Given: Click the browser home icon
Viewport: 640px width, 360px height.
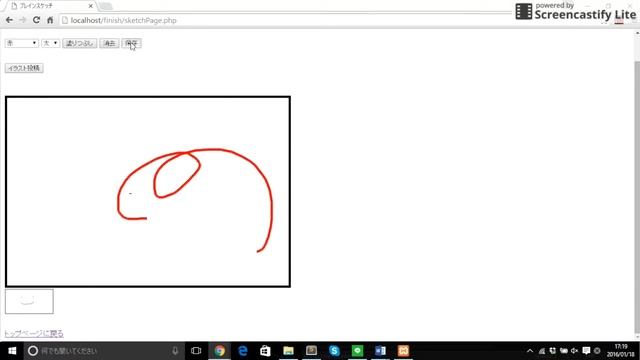Looking at the screenshot, I should [50, 20].
